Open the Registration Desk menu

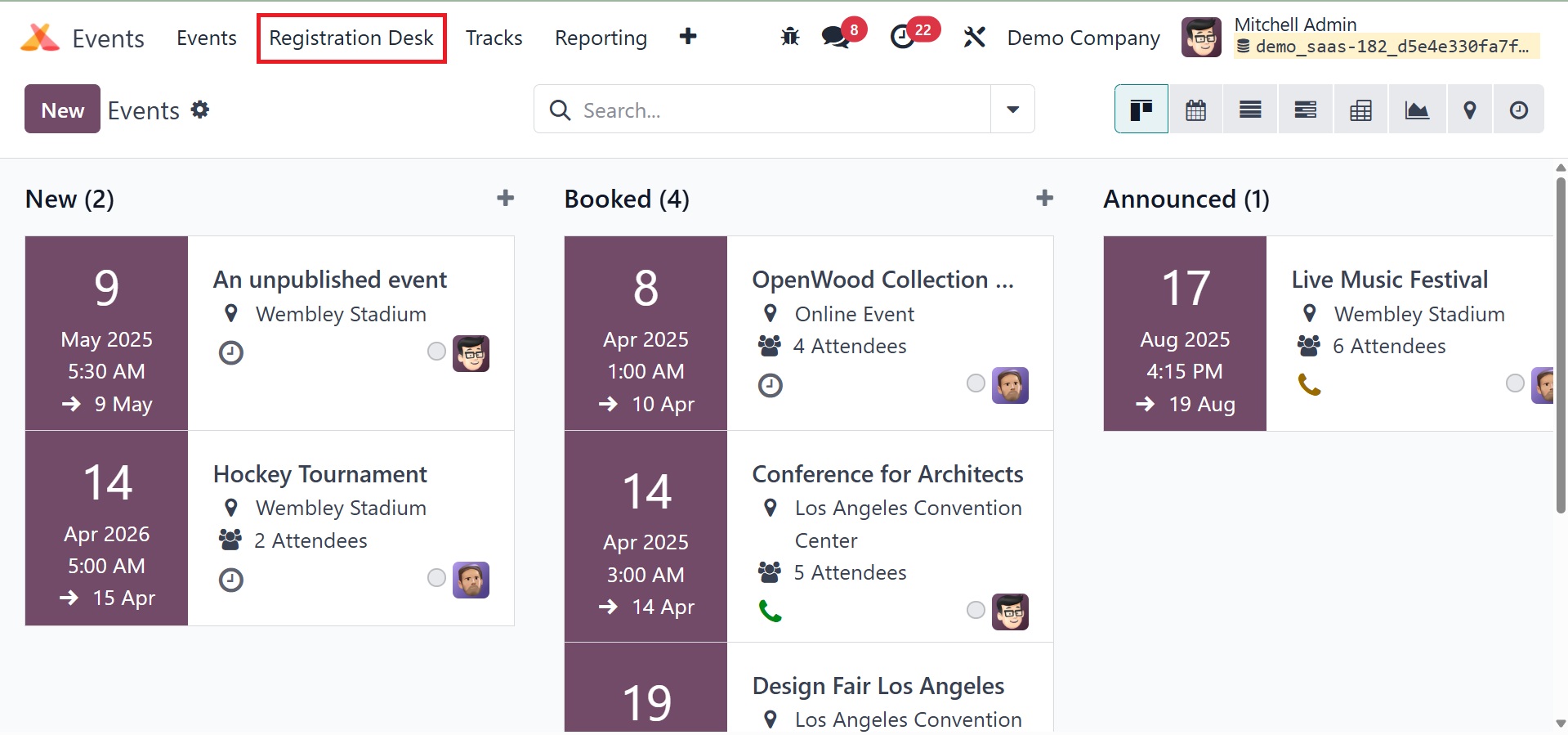point(351,38)
